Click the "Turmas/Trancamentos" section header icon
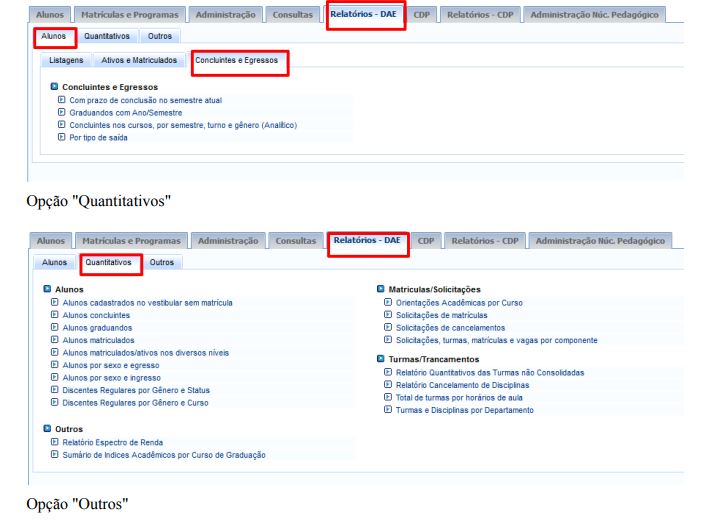Screen dimensions: 714x526 (380, 358)
